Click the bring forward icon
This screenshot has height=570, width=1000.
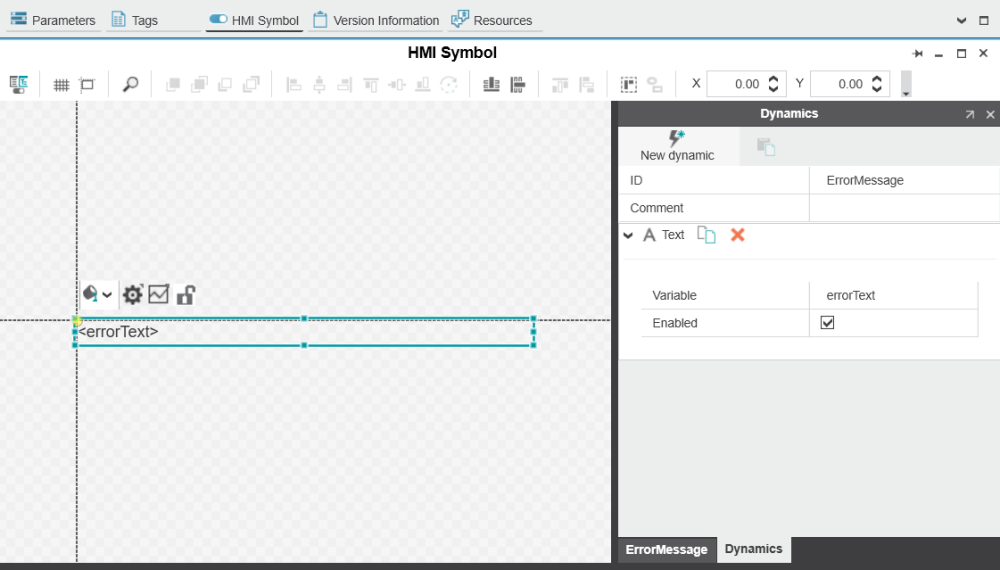(x=199, y=84)
